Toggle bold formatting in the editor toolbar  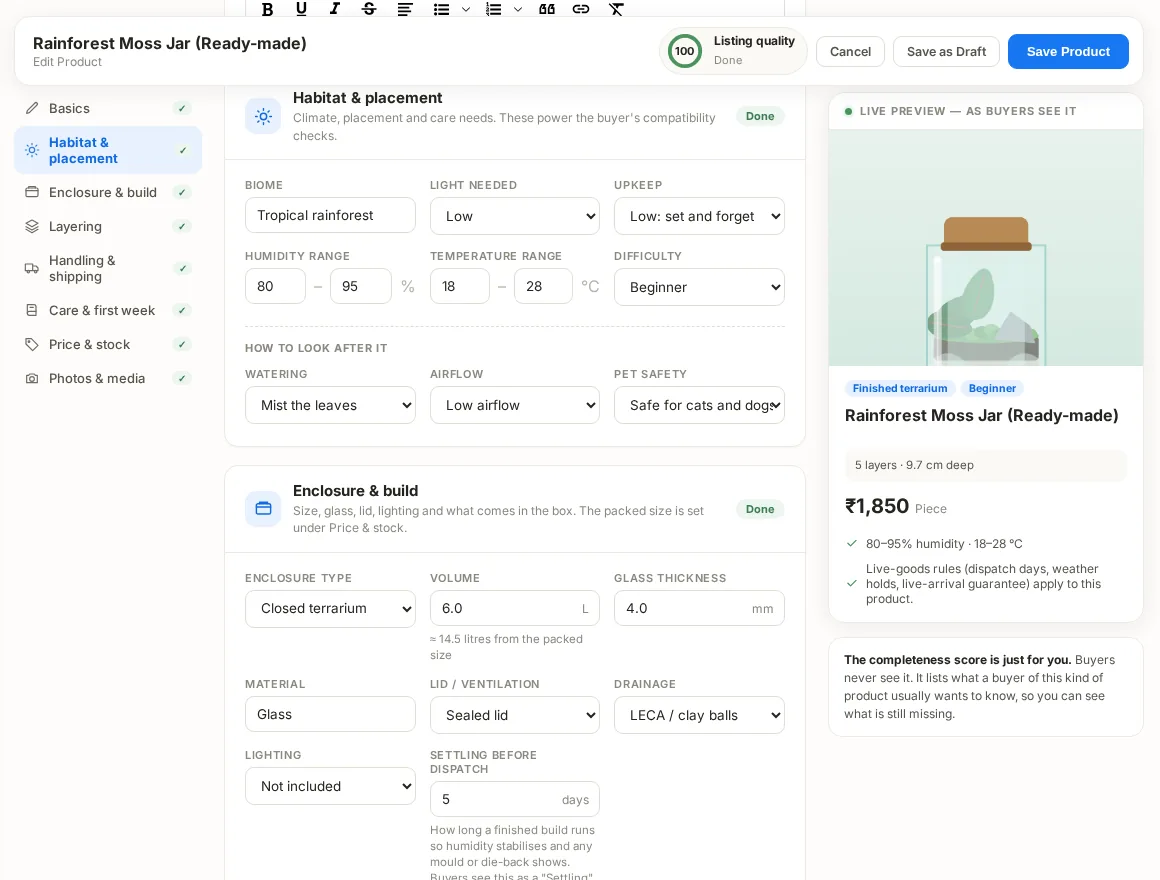(x=268, y=9)
